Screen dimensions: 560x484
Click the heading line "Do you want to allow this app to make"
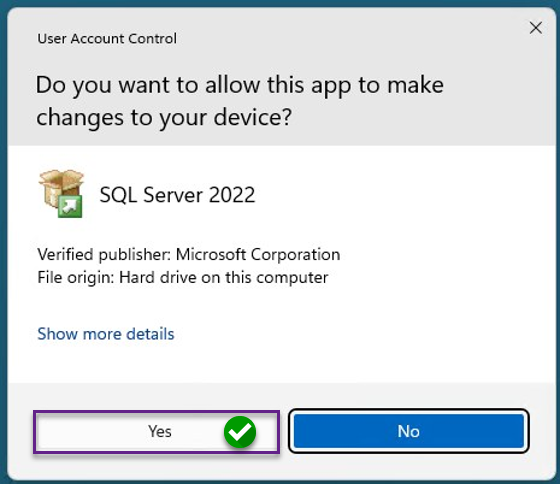[240, 86]
